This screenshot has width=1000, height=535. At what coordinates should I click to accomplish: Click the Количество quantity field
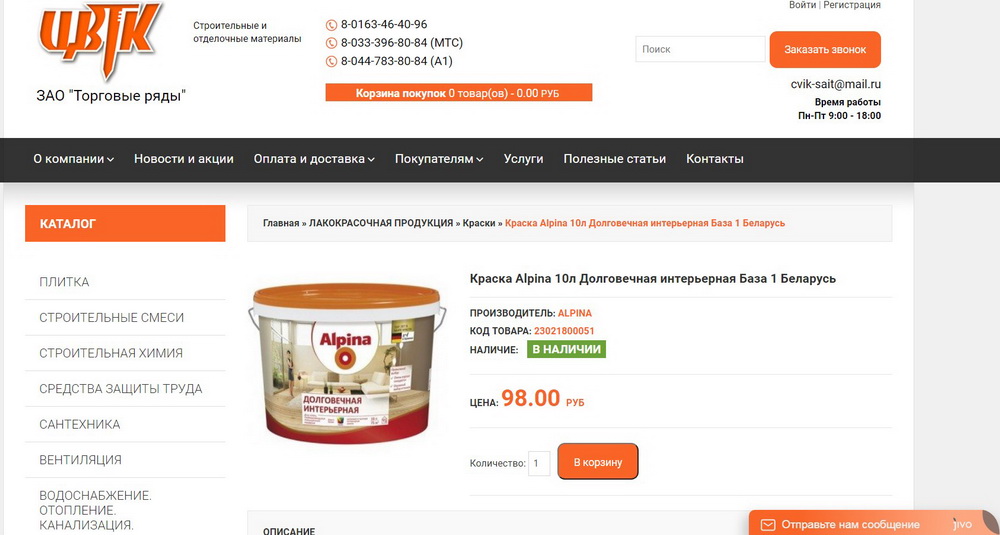click(x=539, y=464)
